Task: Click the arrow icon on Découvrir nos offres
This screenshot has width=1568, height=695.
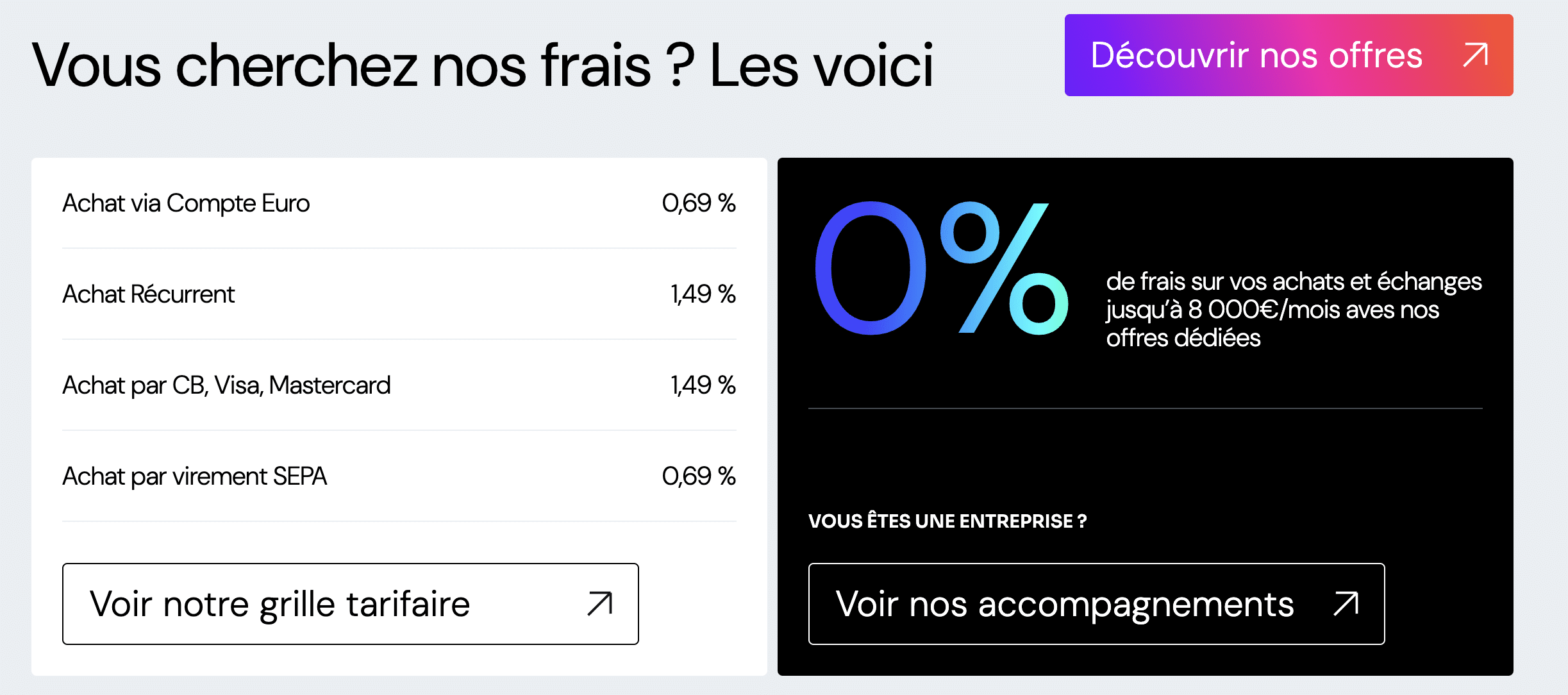Action: [x=1475, y=55]
